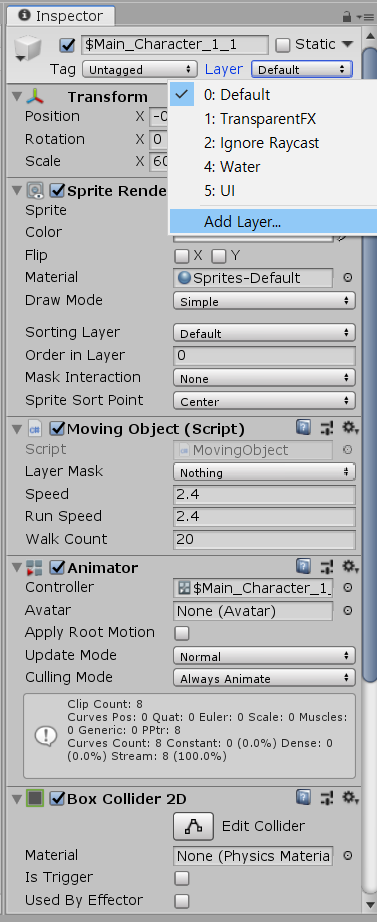Image resolution: width=377 pixels, height=922 pixels.
Task: Collapse the Sprite Renderer component
Action: pos(16,191)
